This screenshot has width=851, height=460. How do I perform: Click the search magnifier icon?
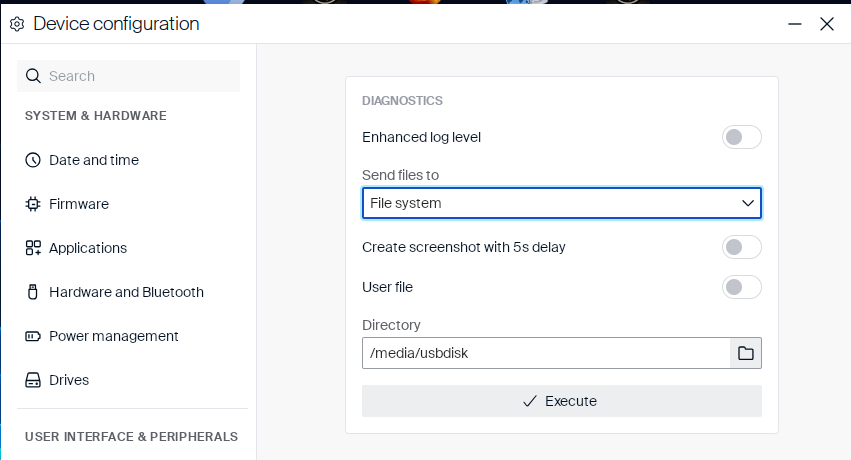[x=33, y=76]
